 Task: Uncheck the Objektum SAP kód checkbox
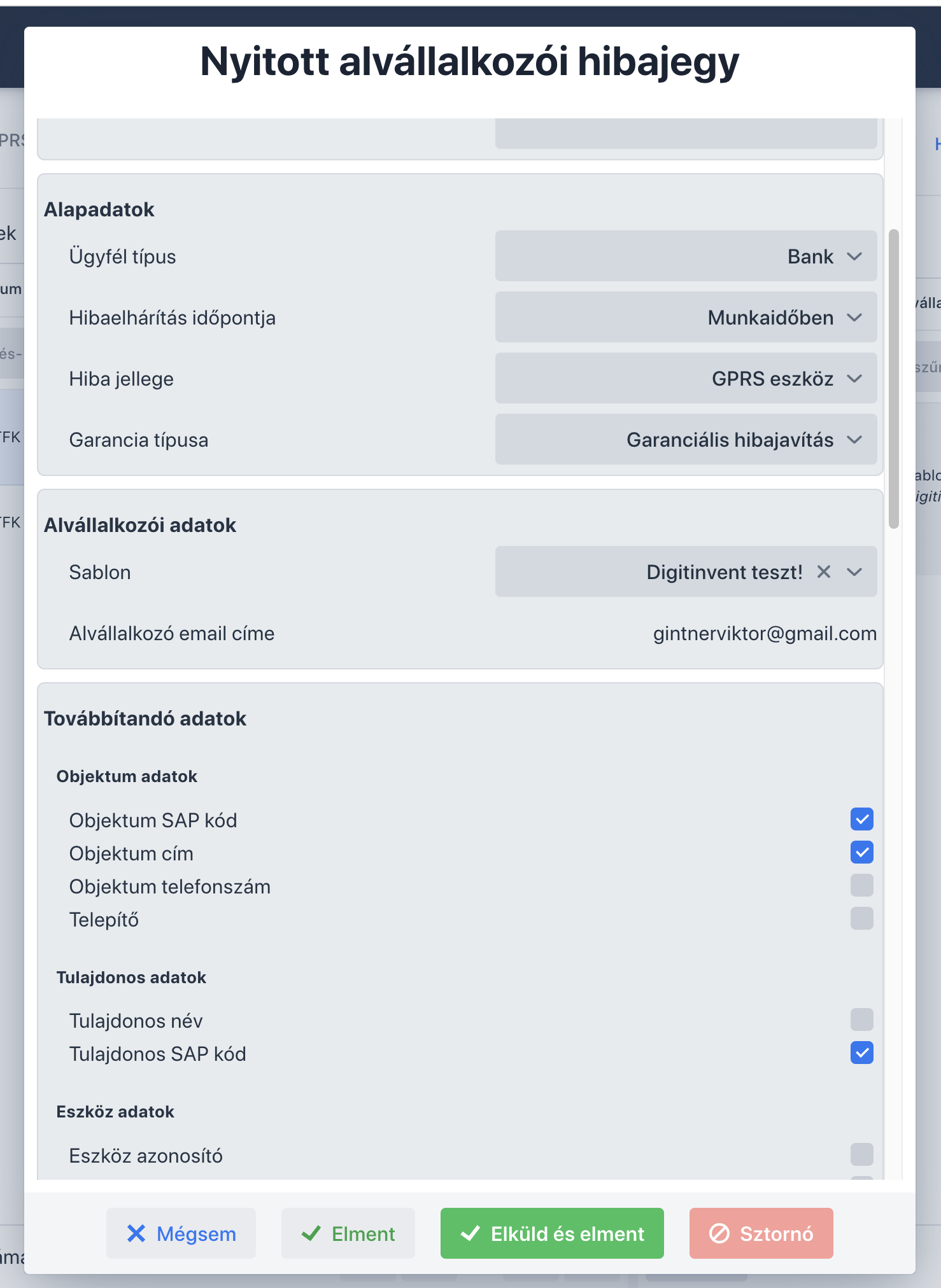[x=862, y=819]
